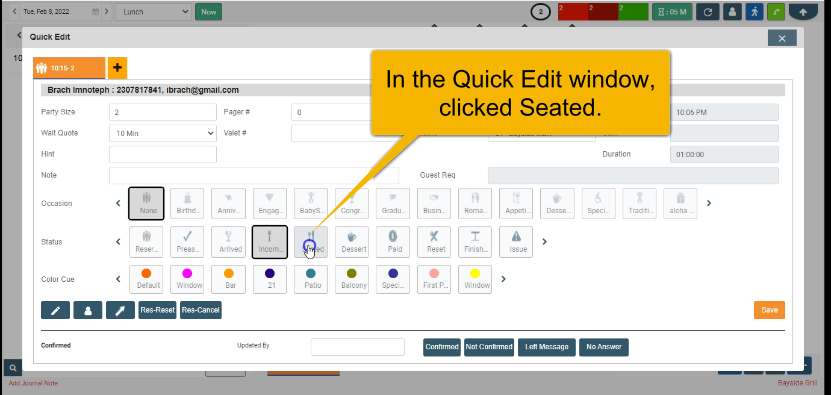The height and width of the screenshot is (395, 831).
Task: Show more Status options with right arrow
Action: coord(544,242)
